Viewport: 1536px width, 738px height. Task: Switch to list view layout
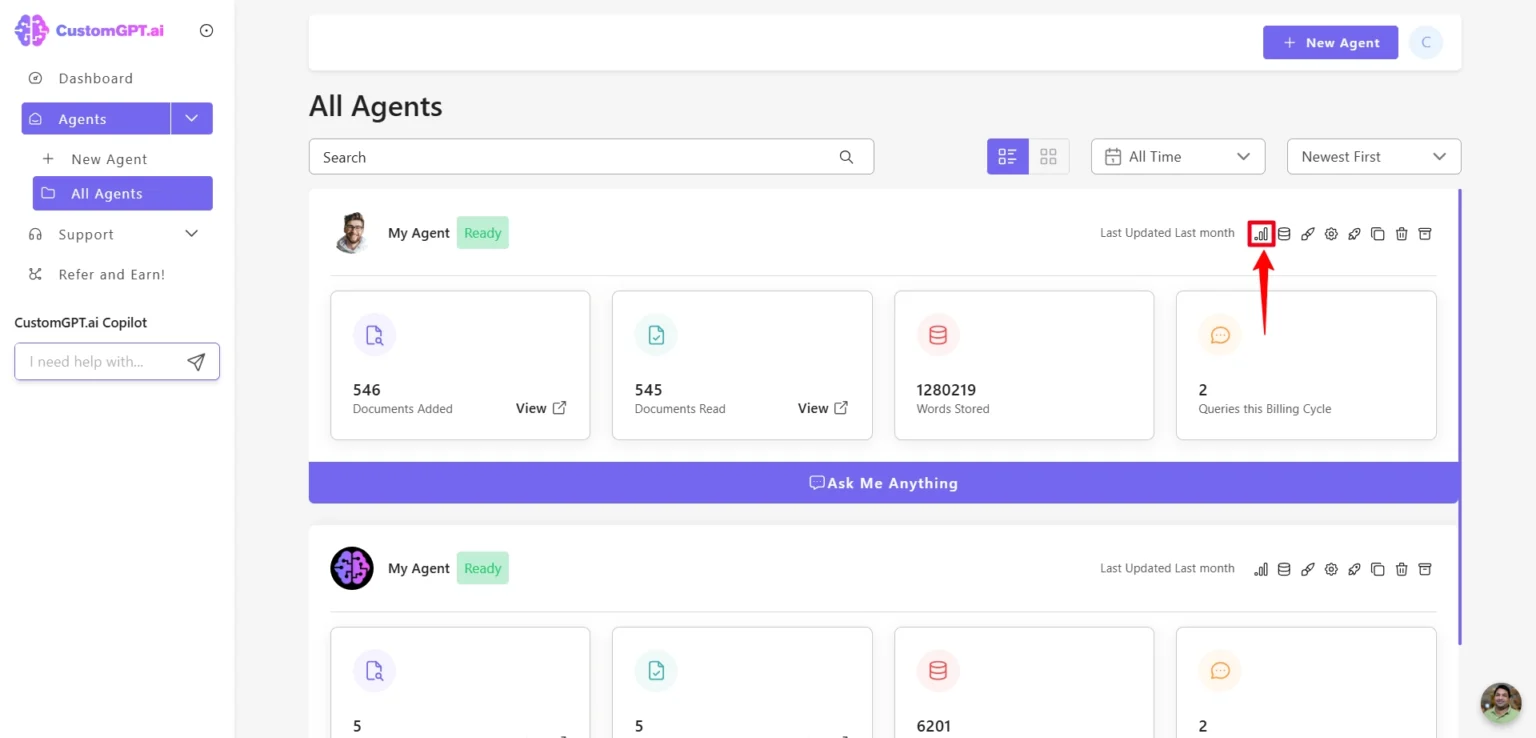click(x=1007, y=157)
